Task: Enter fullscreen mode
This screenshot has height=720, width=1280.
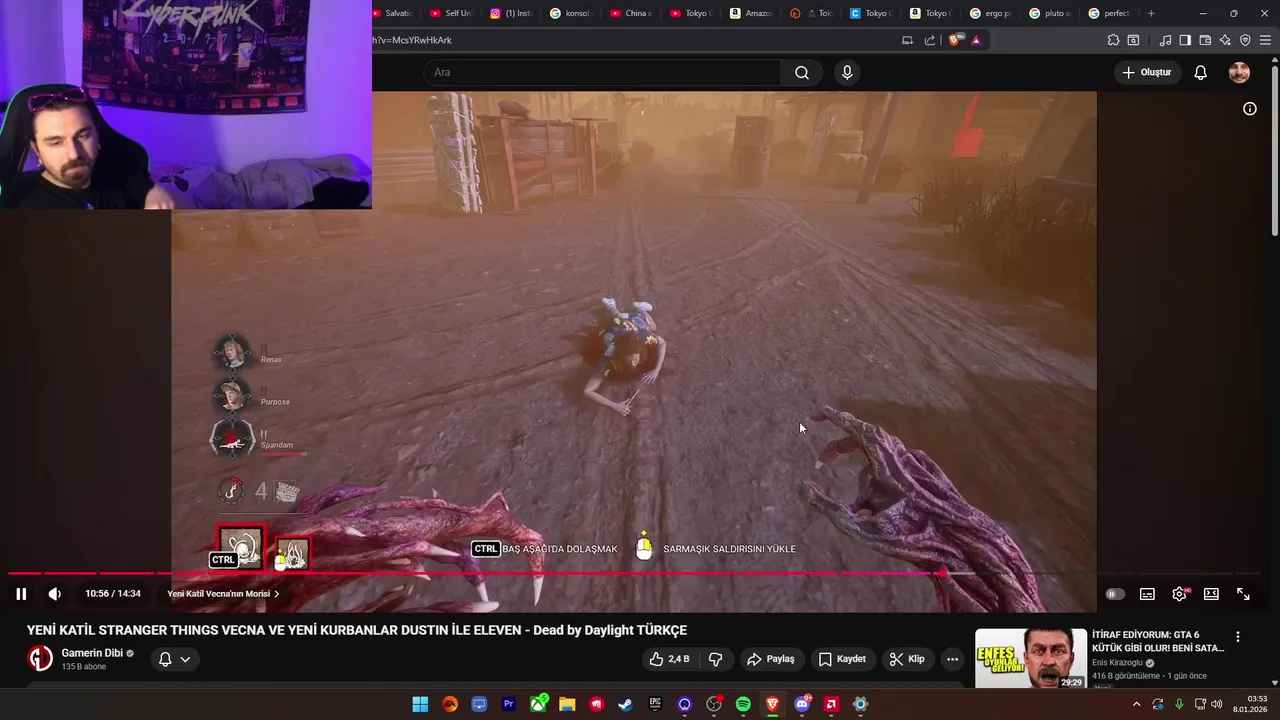Action: (1243, 594)
